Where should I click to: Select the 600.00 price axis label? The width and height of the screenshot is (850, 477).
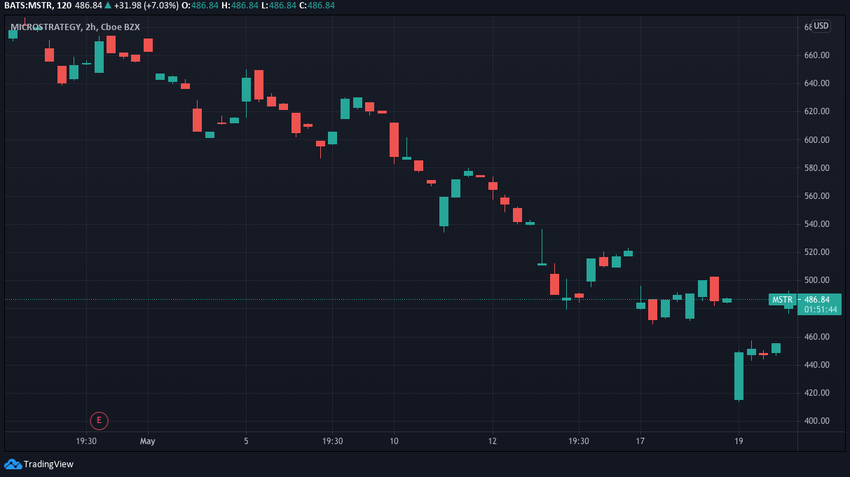coord(816,140)
